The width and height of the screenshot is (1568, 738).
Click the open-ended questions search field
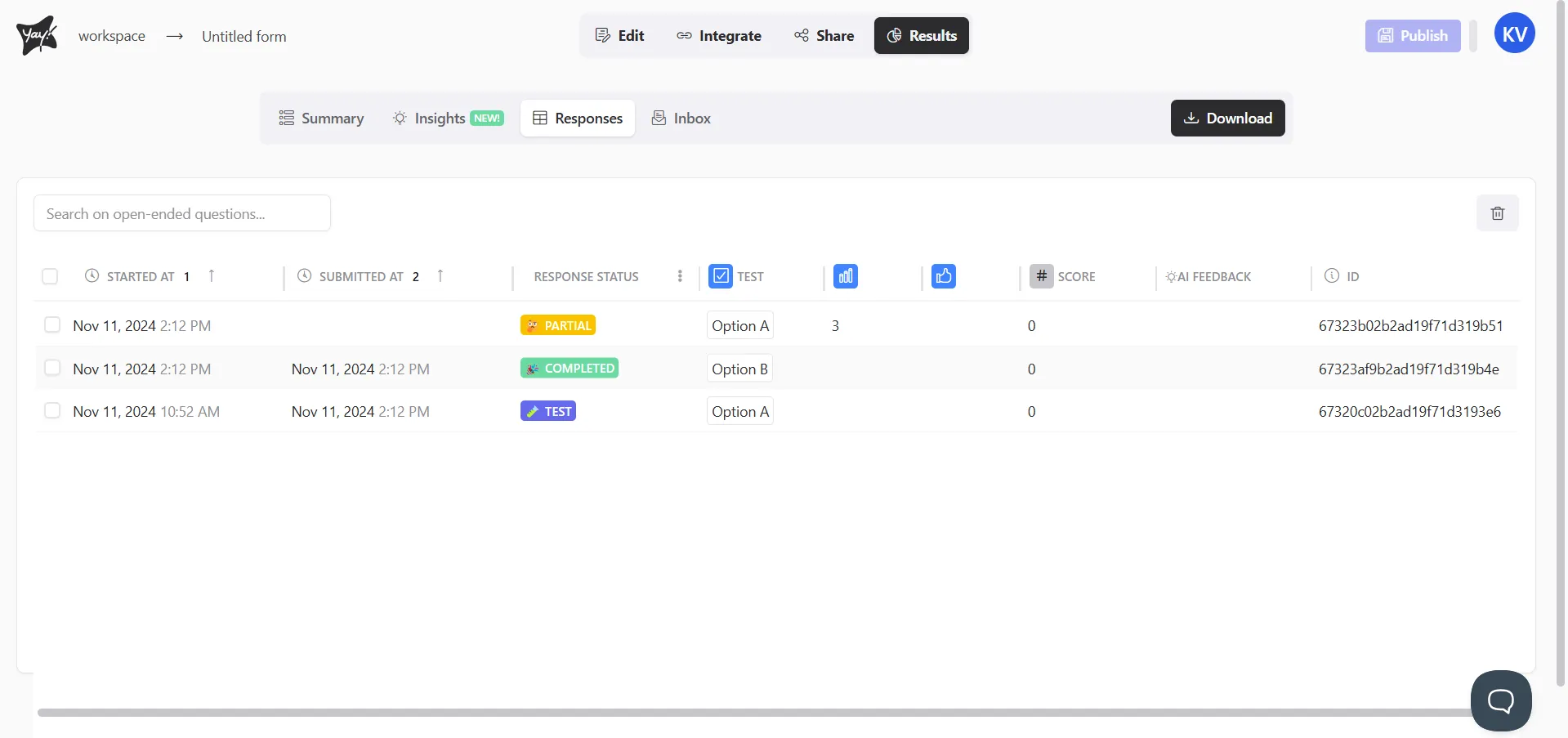pos(181,213)
